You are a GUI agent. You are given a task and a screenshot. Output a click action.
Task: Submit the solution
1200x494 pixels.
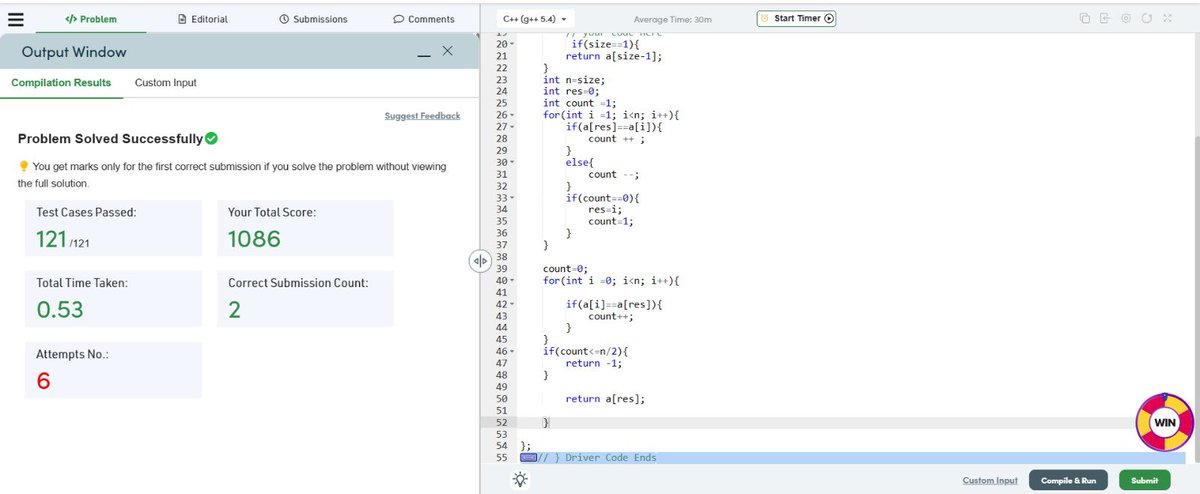point(1144,480)
